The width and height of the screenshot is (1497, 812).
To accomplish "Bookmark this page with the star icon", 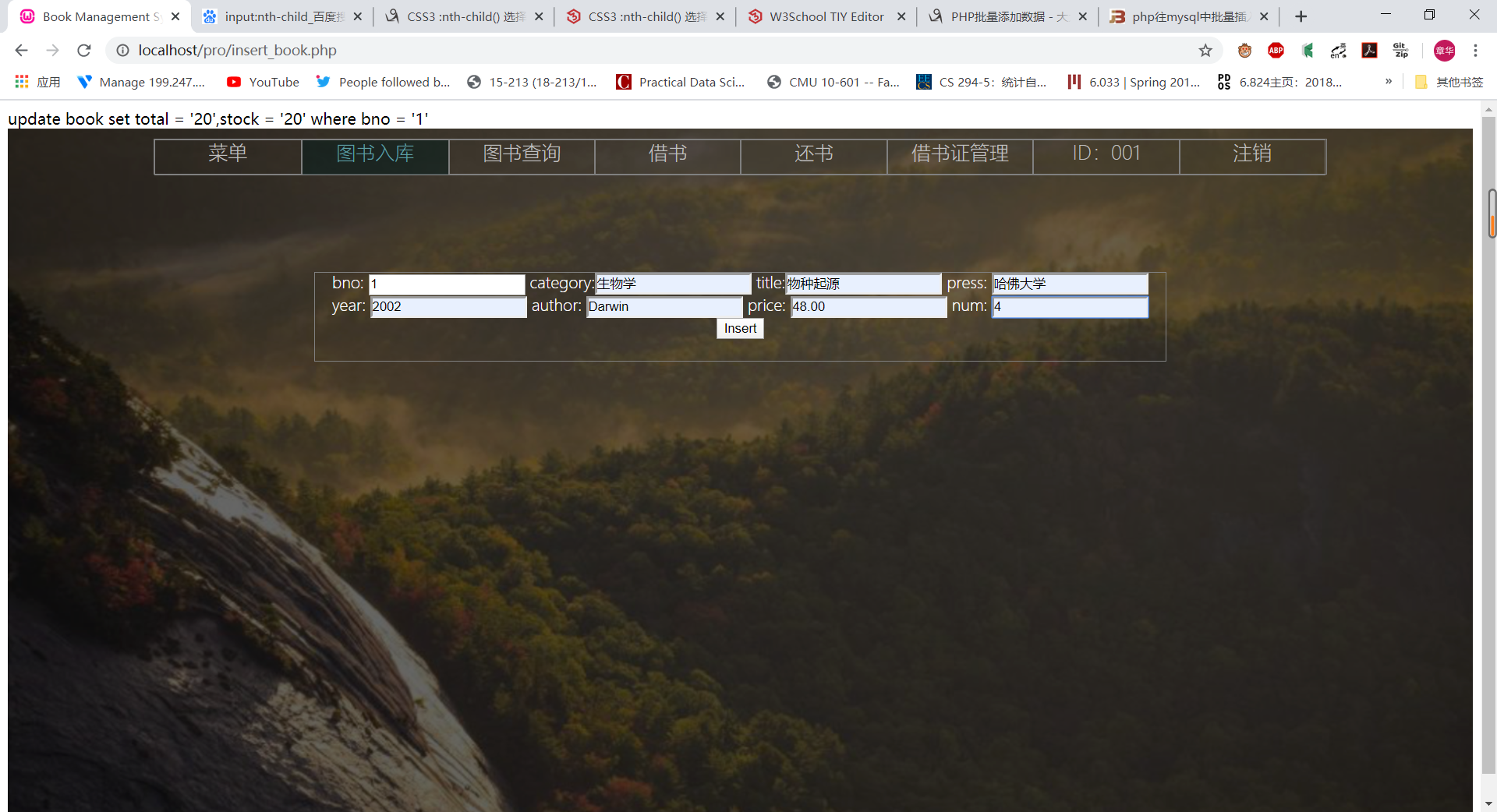I will pyautogui.click(x=1205, y=51).
